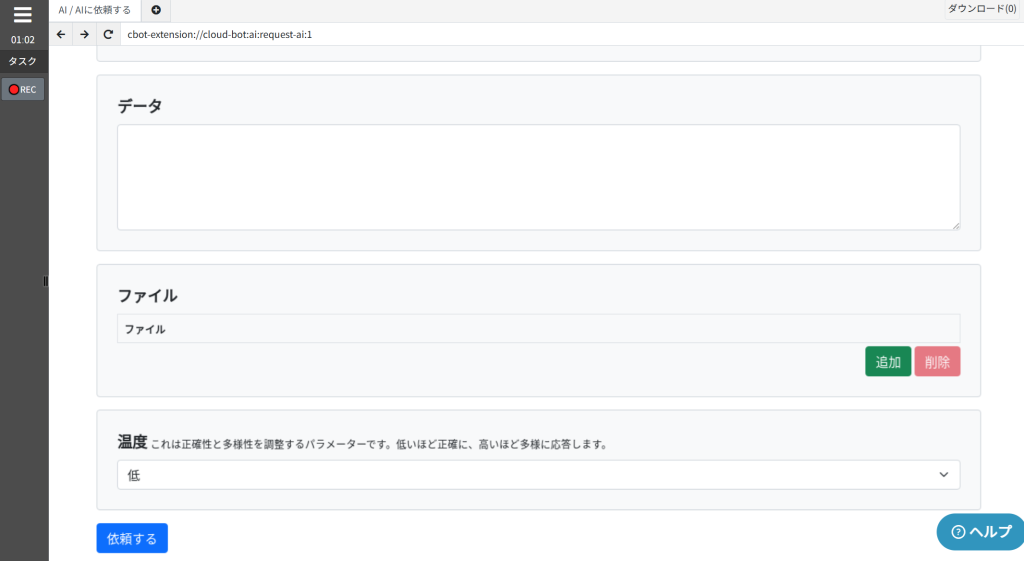1024x561 pixels.
Task: Open the hamburger menu icon
Action: [23, 14]
